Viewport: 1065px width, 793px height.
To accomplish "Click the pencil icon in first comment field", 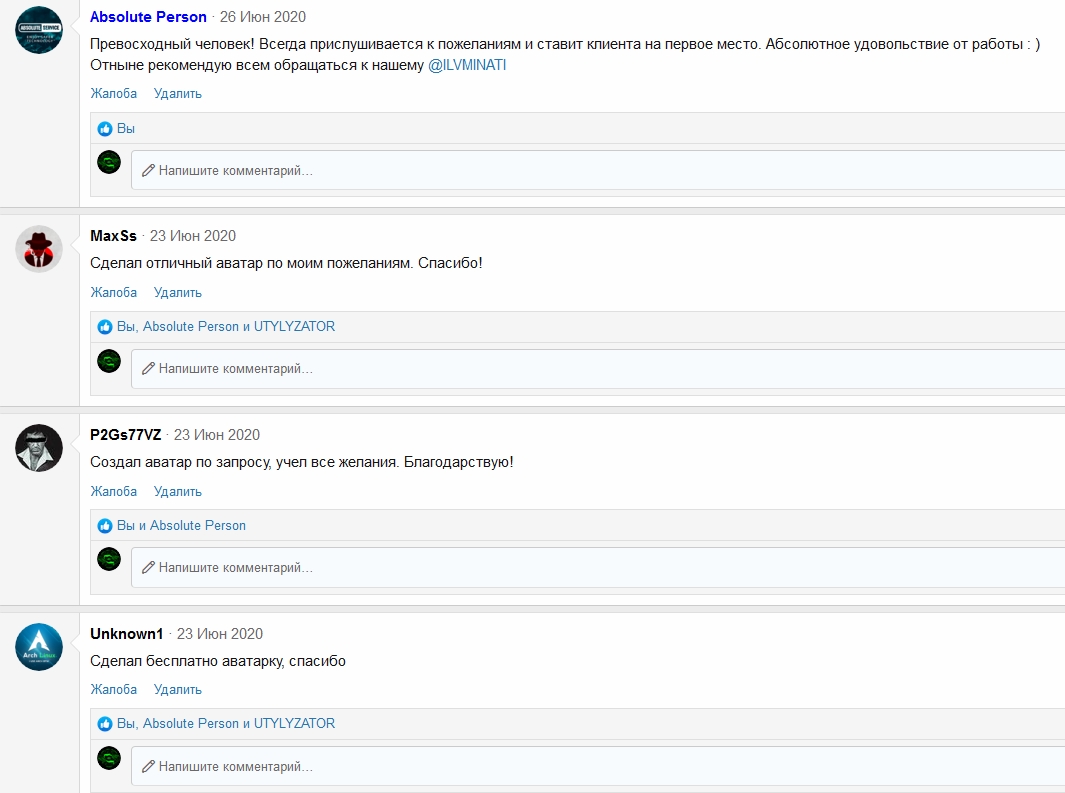I will click(148, 170).
